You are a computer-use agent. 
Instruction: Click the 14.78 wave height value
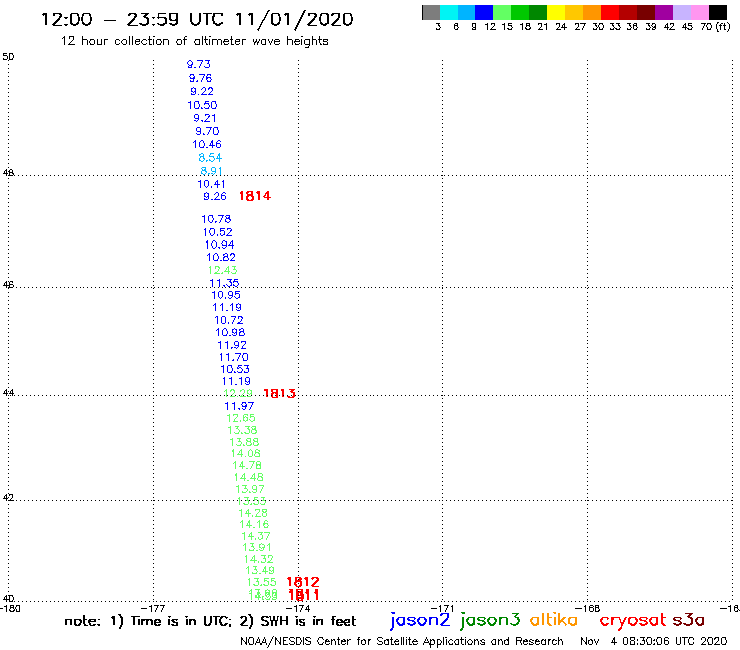tap(247, 465)
